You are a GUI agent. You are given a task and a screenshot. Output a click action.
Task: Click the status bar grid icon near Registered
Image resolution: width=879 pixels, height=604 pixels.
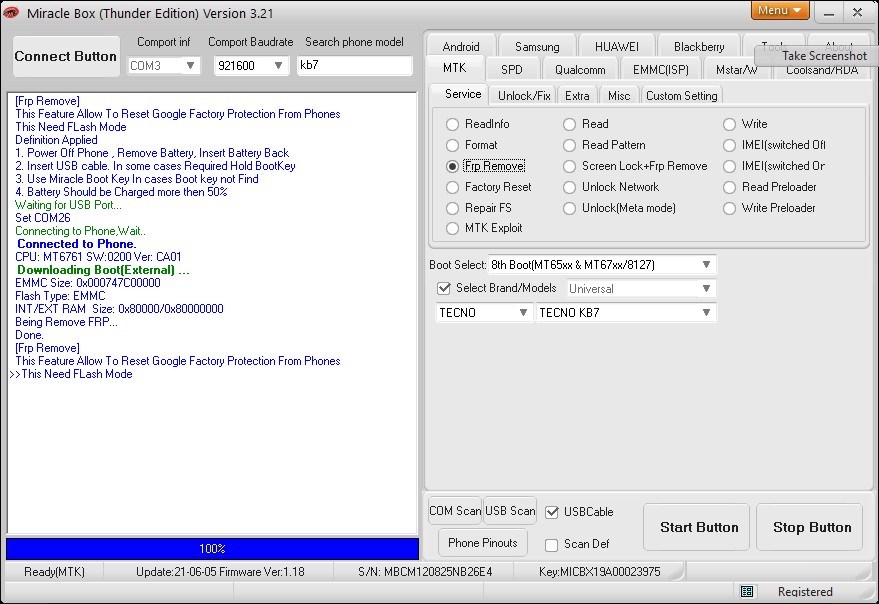(747, 591)
